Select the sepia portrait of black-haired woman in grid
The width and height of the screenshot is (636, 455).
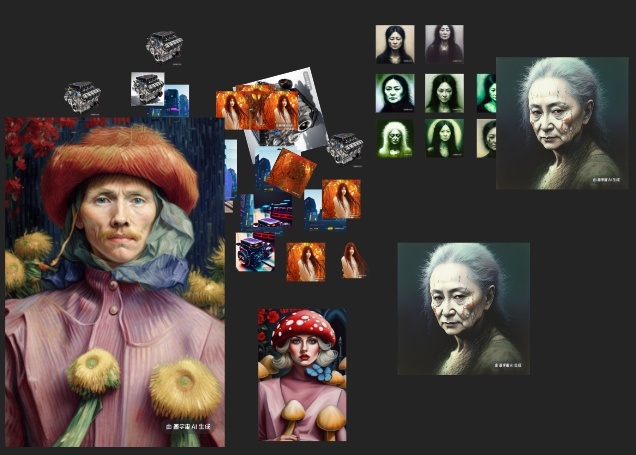pyautogui.click(x=395, y=44)
